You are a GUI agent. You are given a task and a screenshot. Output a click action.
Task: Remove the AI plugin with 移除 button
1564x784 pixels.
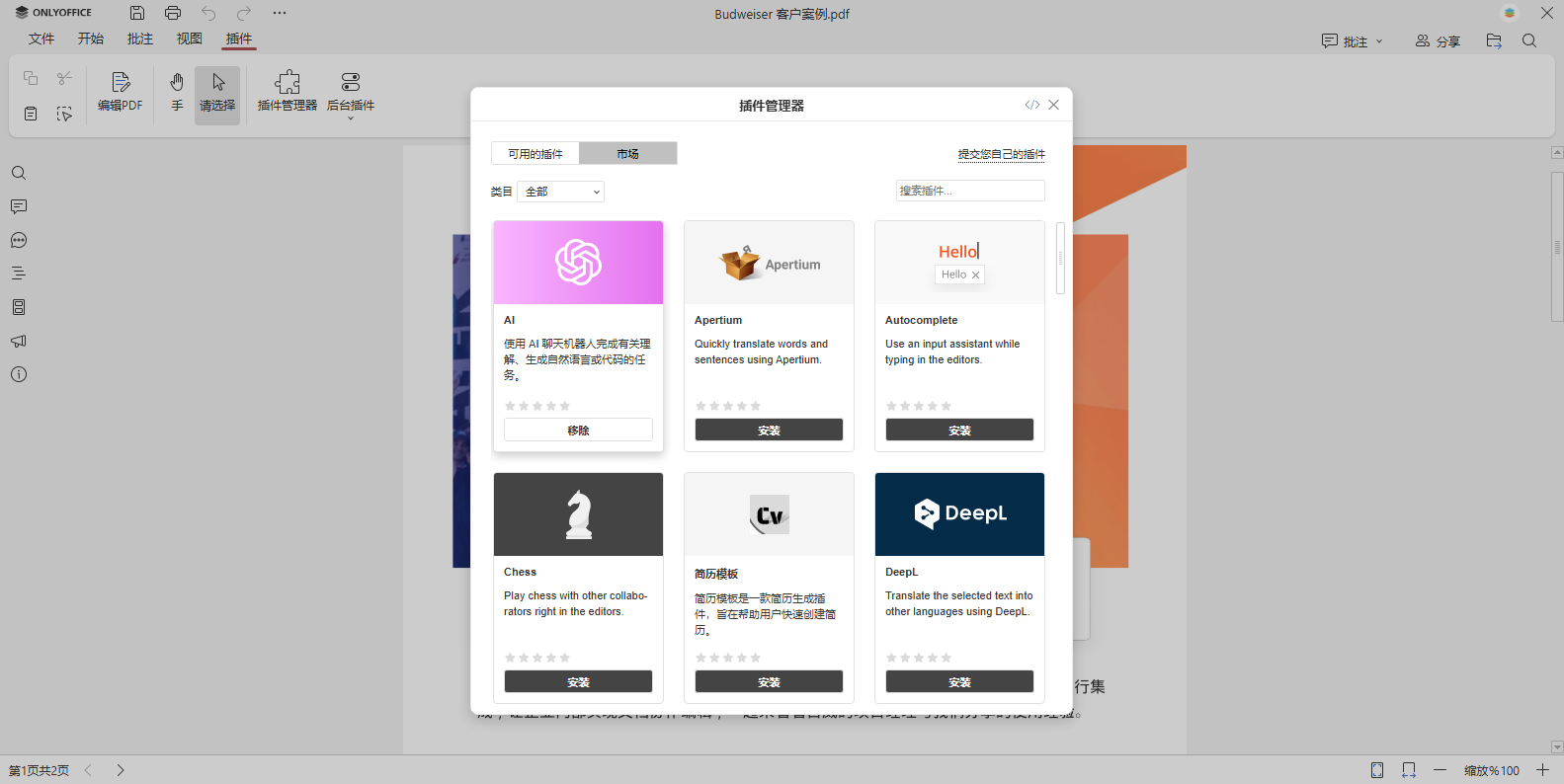point(578,430)
